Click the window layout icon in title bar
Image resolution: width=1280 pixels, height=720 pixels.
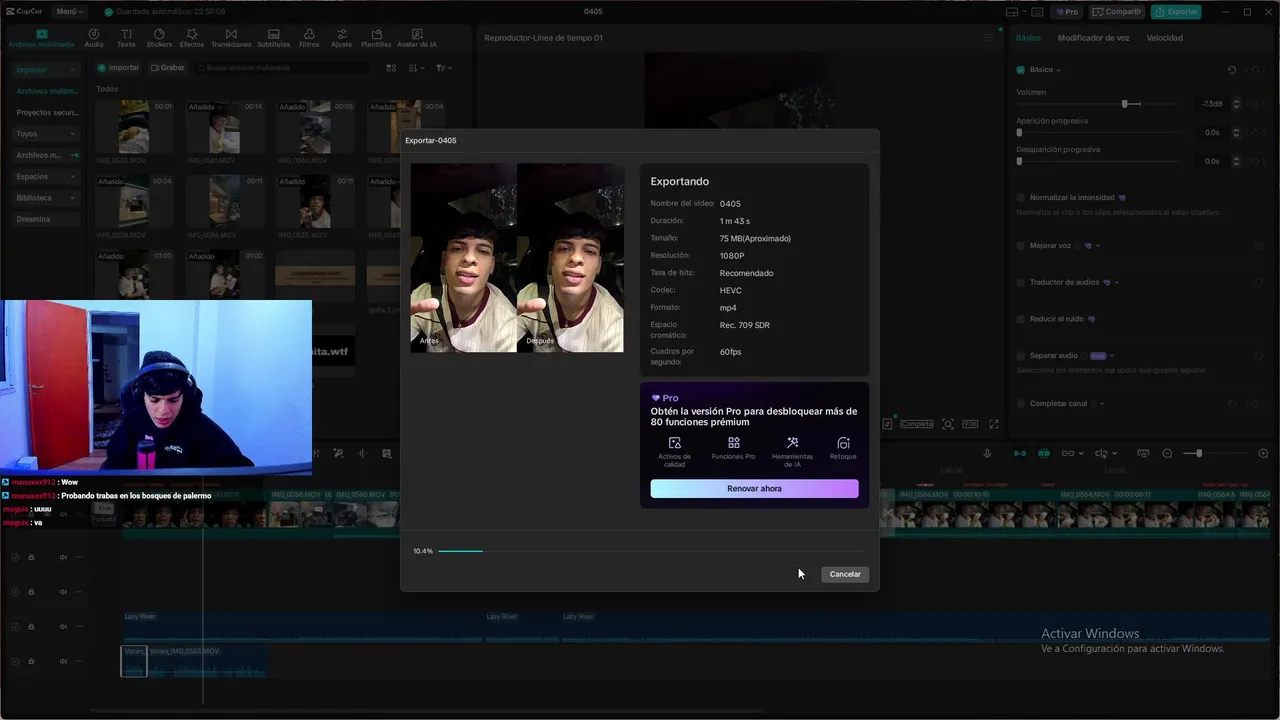coord(1012,12)
